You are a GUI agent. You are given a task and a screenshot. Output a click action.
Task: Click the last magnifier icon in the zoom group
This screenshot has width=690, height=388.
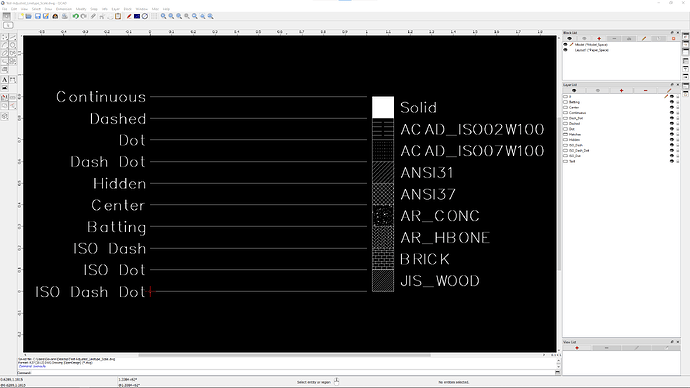[211, 16]
